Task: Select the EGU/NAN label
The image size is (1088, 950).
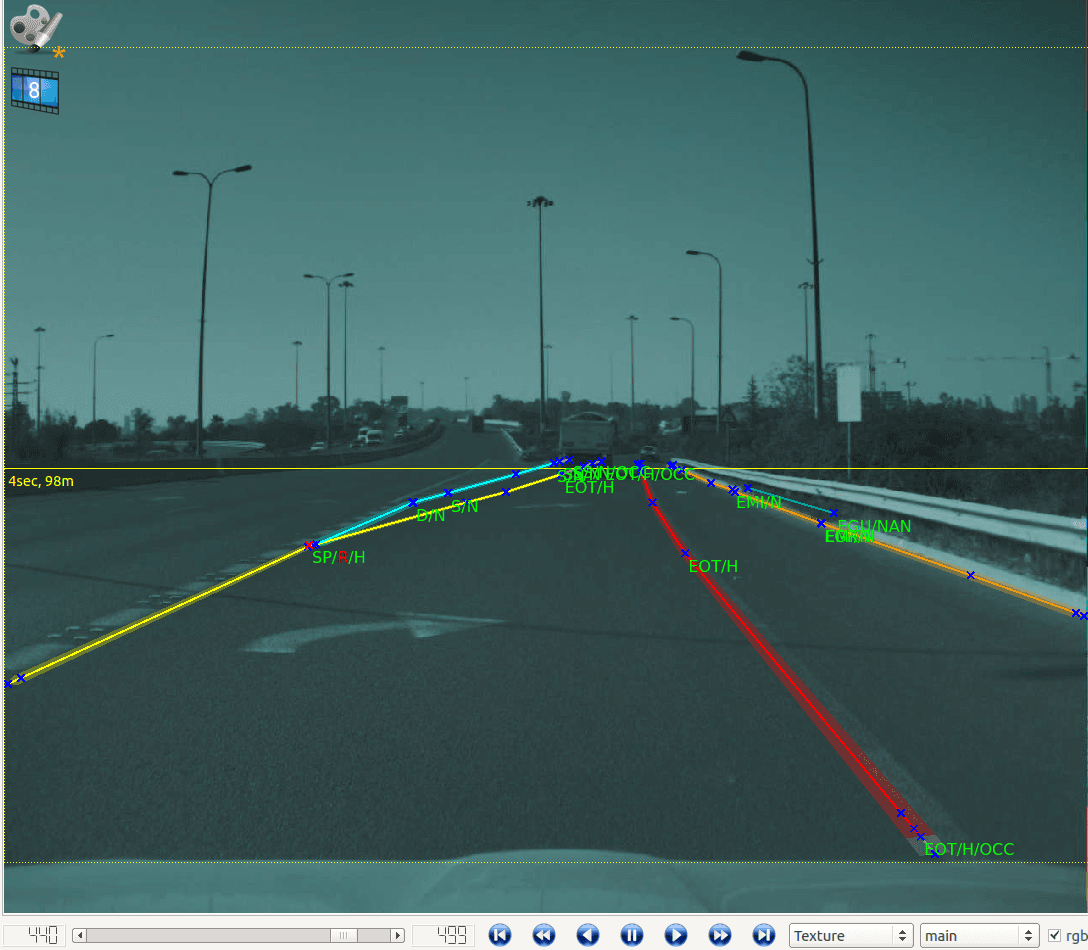Action: tap(874, 526)
